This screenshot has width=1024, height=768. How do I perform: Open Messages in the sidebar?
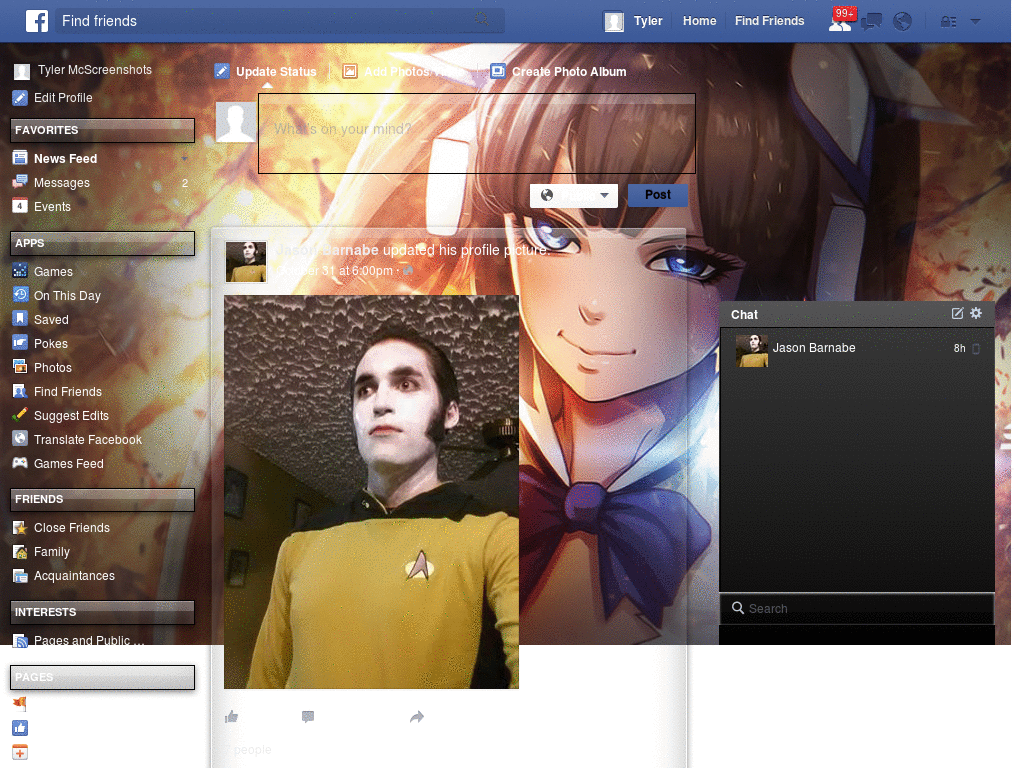(61, 183)
